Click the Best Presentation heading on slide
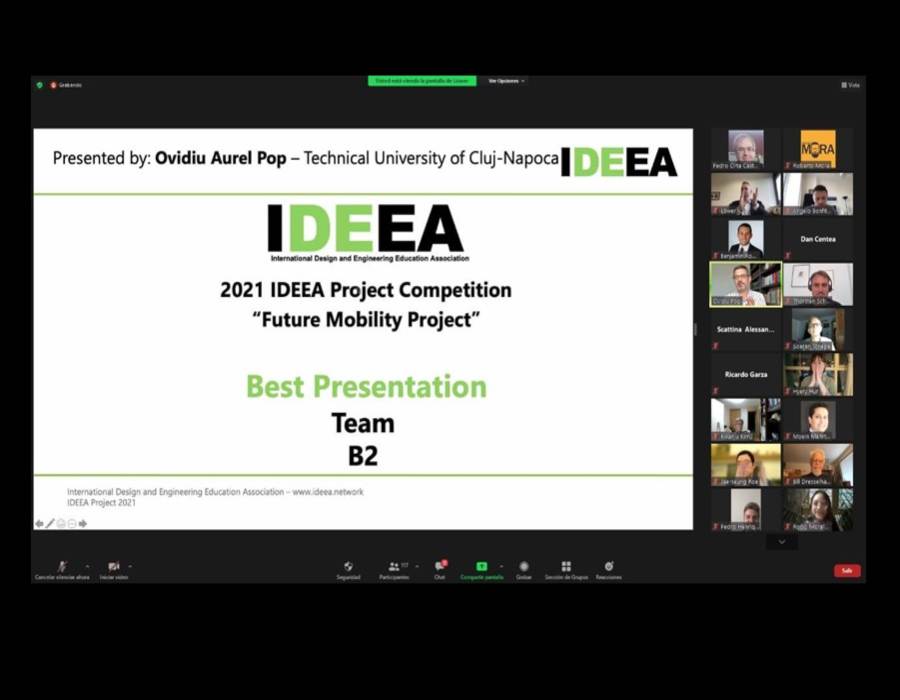The height and width of the screenshot is (700, 900). [366, 386]
